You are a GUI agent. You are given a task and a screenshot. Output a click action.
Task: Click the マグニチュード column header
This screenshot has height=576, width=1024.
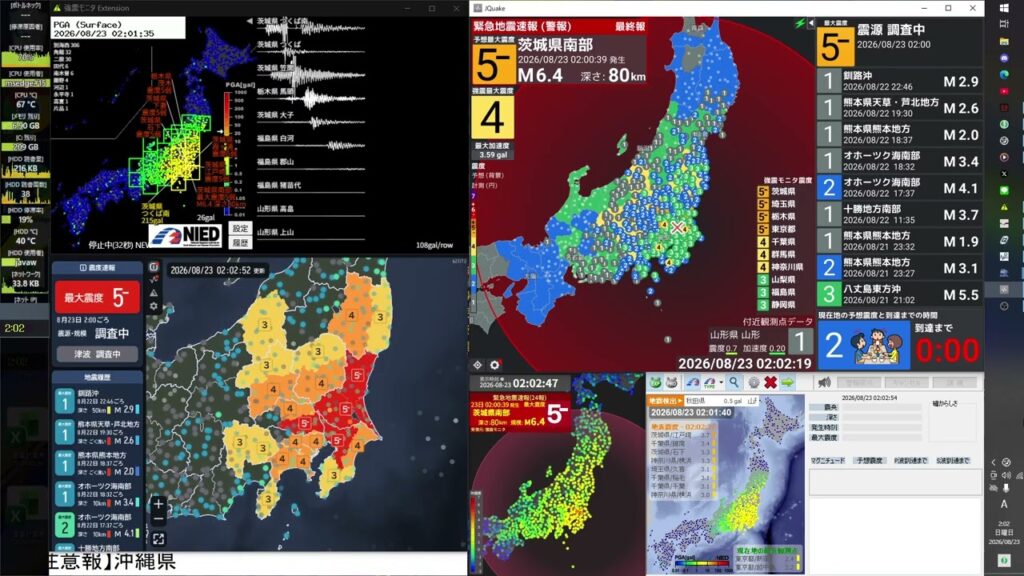(827, 460)
